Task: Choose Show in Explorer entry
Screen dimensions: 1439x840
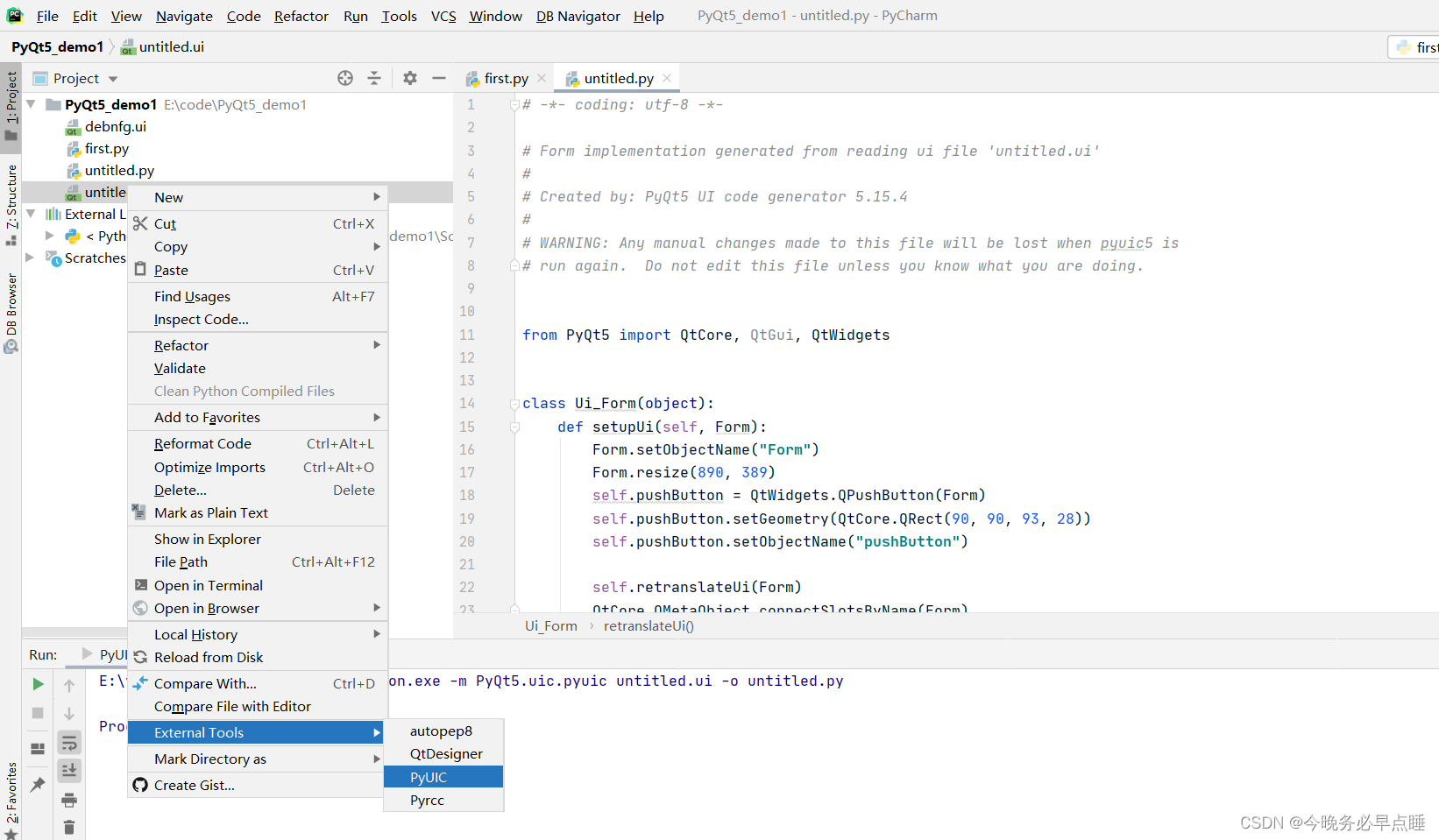Action: (x=258, y=539)
